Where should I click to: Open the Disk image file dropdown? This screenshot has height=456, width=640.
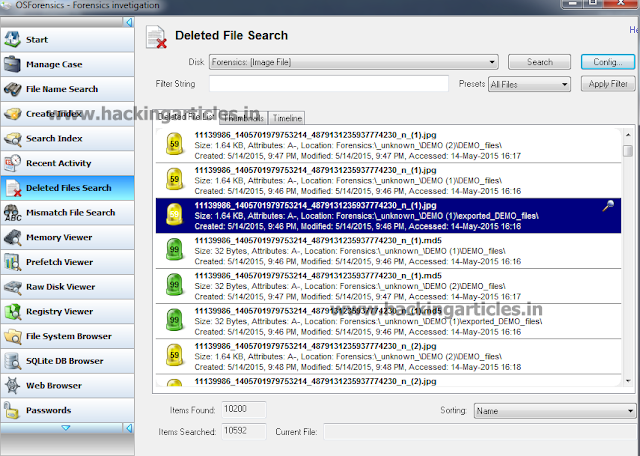tap(353, 62)
